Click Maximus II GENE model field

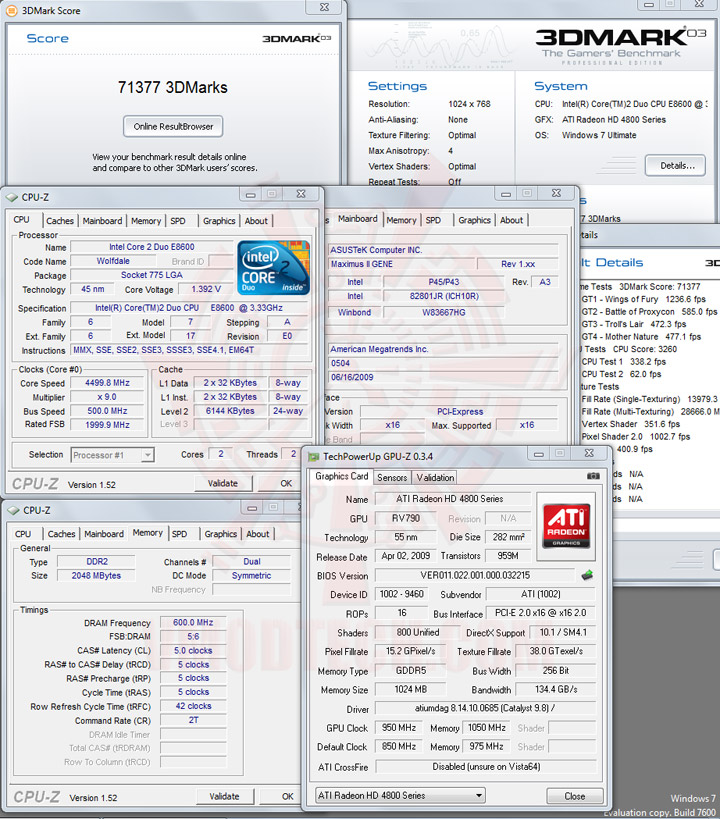pyautogui.click(x=401, y=264)
